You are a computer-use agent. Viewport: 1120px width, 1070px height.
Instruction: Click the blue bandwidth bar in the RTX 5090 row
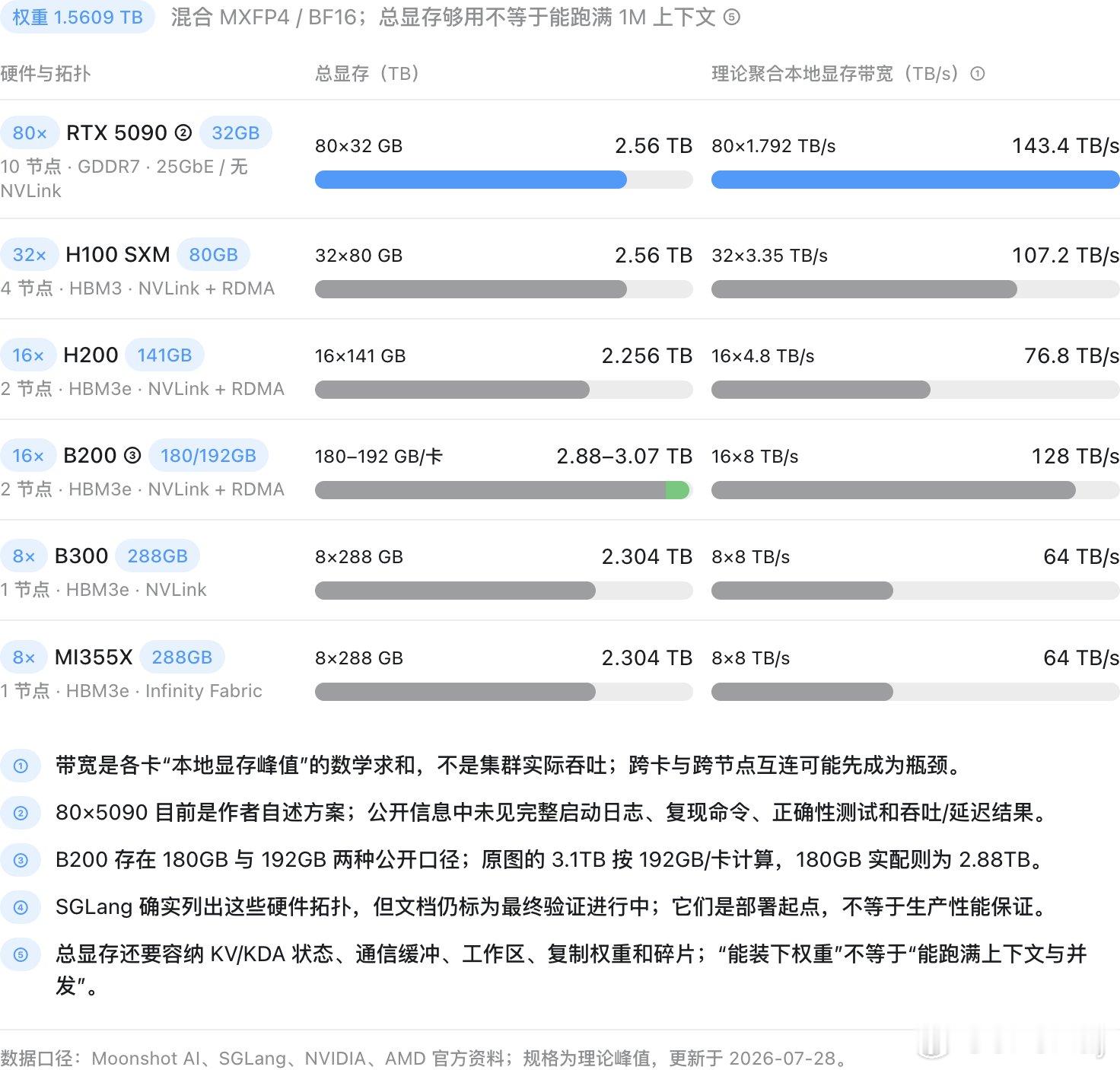915,180
